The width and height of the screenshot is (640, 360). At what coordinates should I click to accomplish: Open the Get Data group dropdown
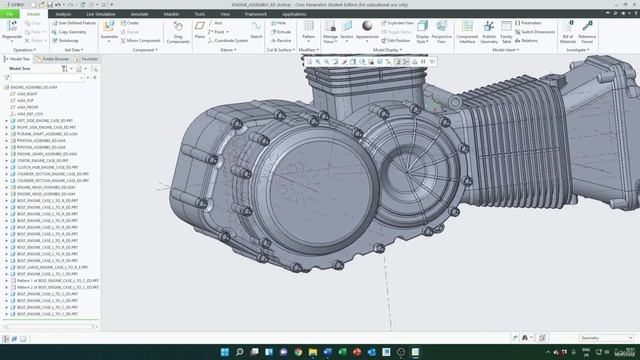click(x=73, y=50)
